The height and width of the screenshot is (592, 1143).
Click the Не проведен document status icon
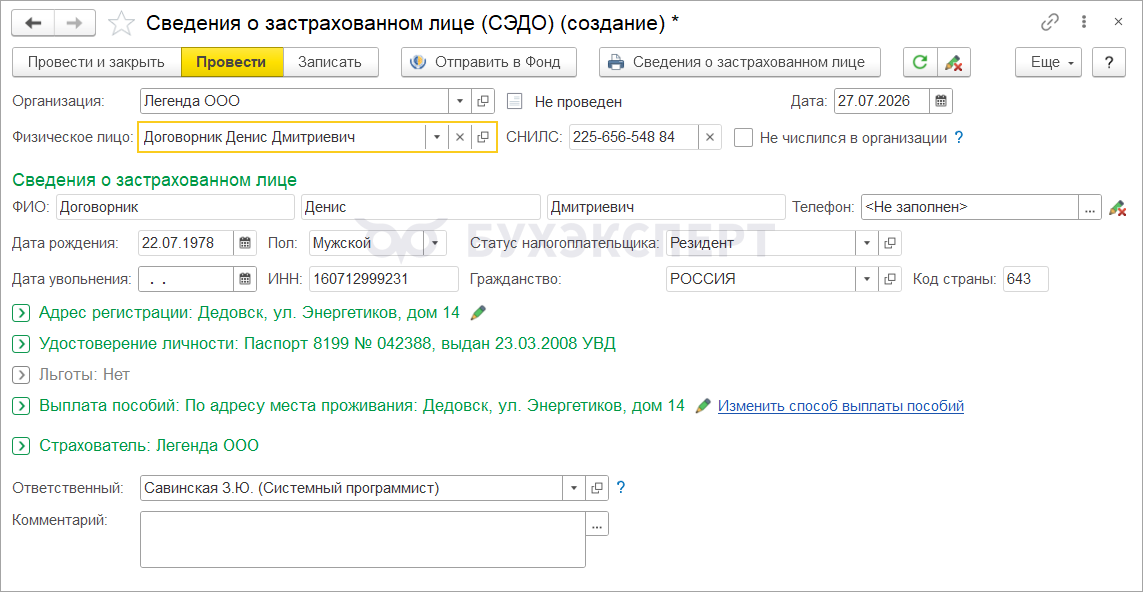point(515,101)
